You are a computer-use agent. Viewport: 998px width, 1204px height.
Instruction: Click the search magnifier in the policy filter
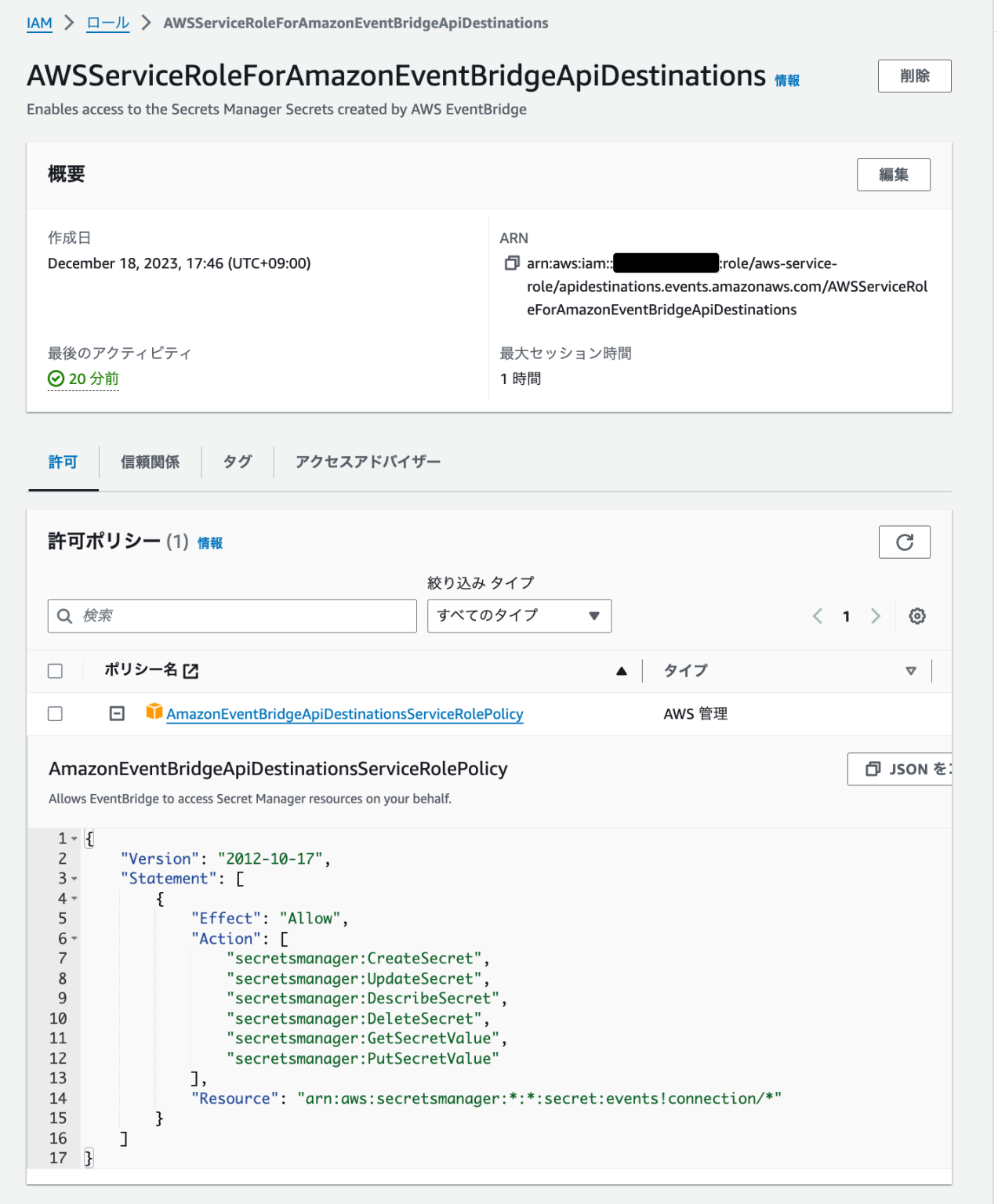(x=64, y=616)
